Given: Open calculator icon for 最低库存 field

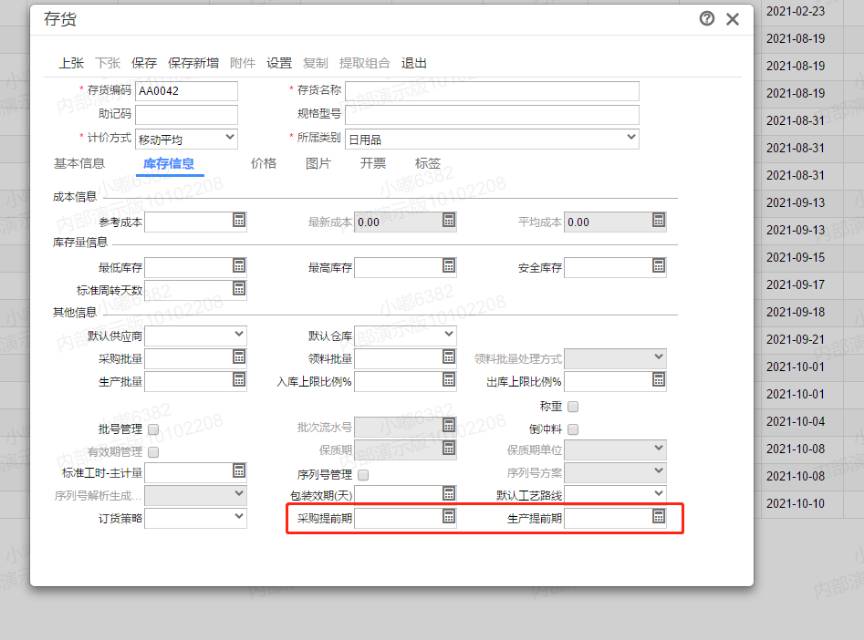Looking at the screenshot, I should click(239, 266).
